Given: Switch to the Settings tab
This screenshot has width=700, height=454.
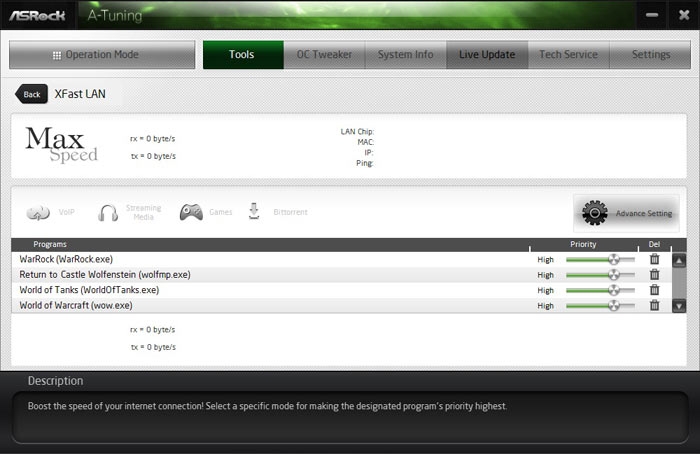Looking at the screenshot, I should click(x=650, y=54).
